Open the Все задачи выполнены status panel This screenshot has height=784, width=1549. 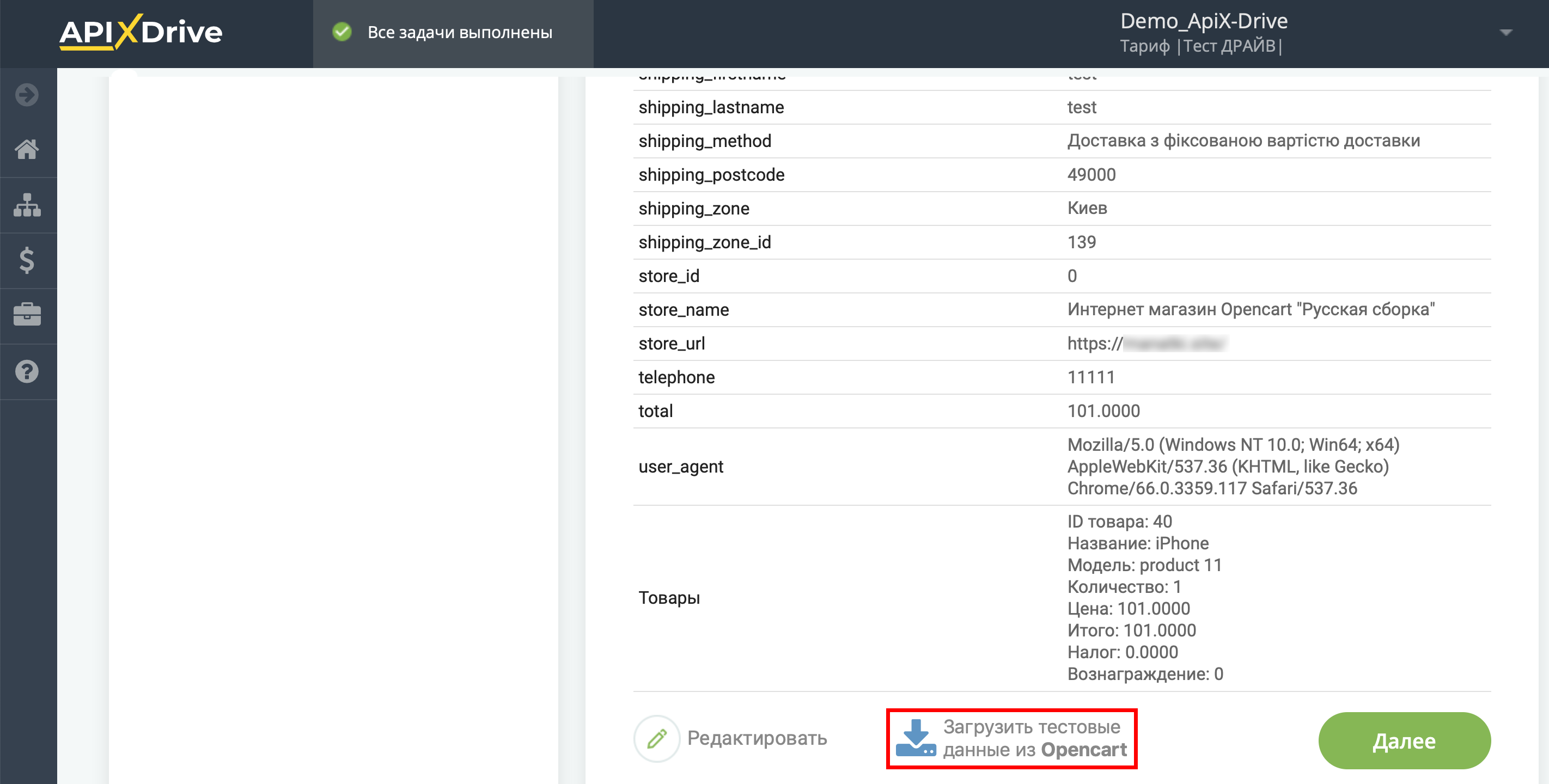453,34
